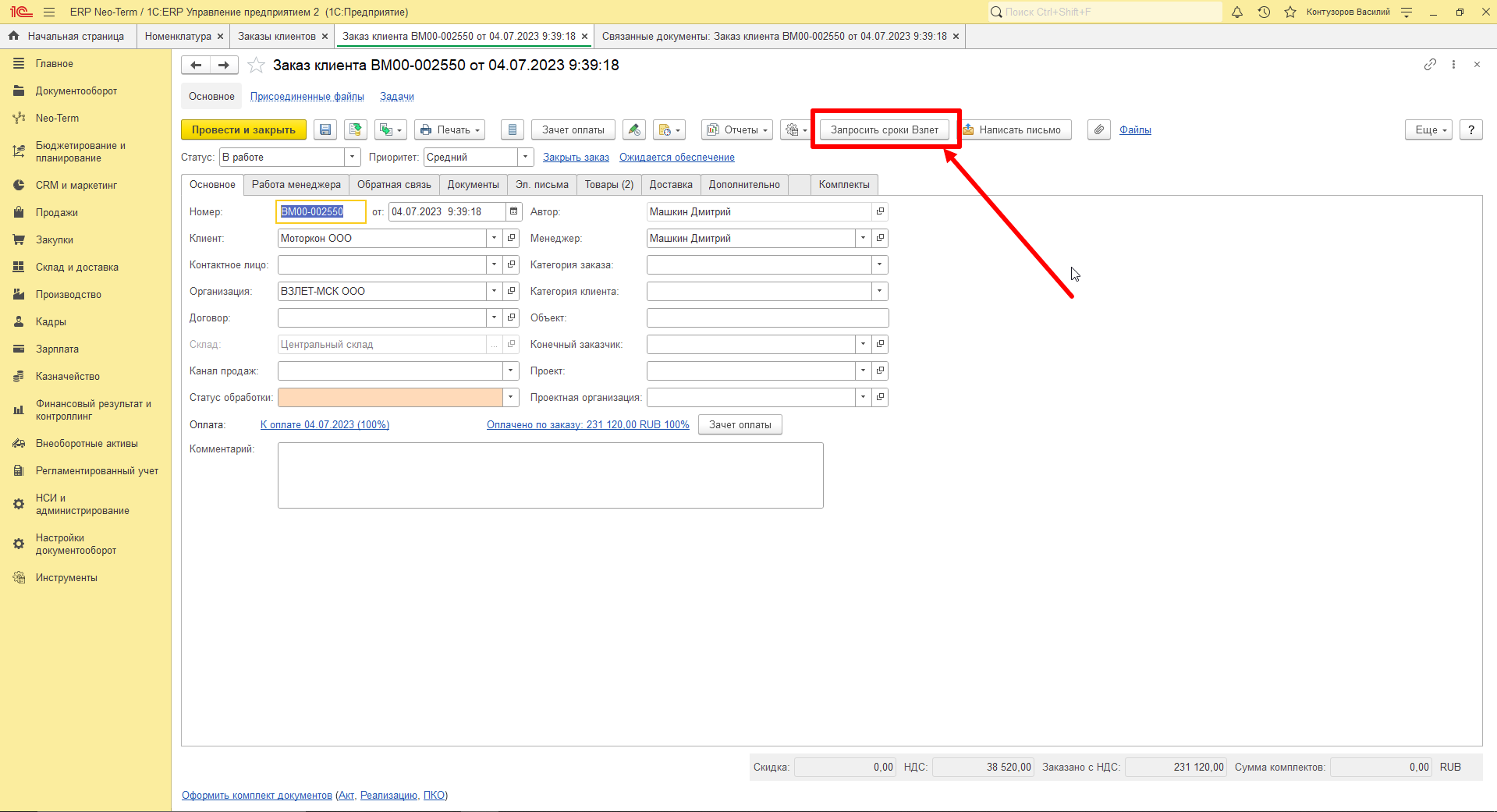Click the edit-with-pencil toolbar icon
Image resolution: width=1497 pixels, height=812 pixels.
point(634,130)
